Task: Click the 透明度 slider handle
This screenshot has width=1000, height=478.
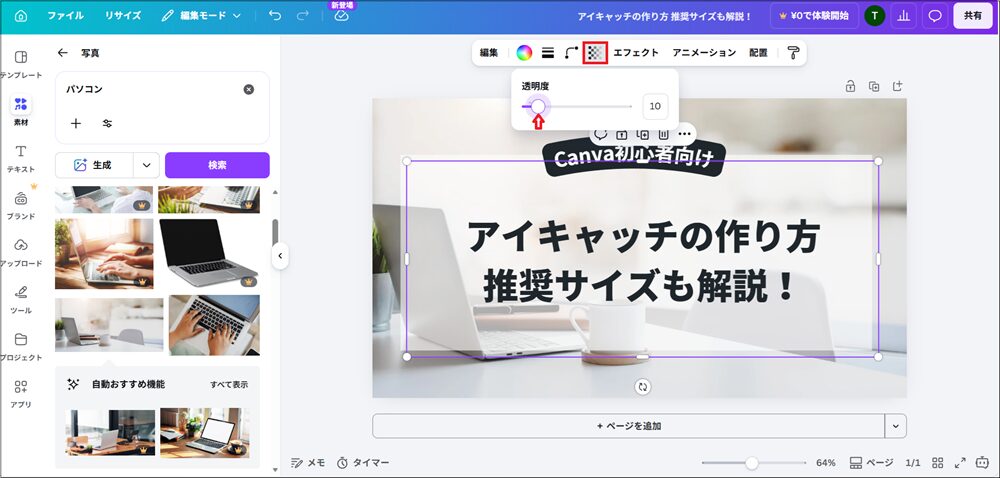Action: coord(538,106)
